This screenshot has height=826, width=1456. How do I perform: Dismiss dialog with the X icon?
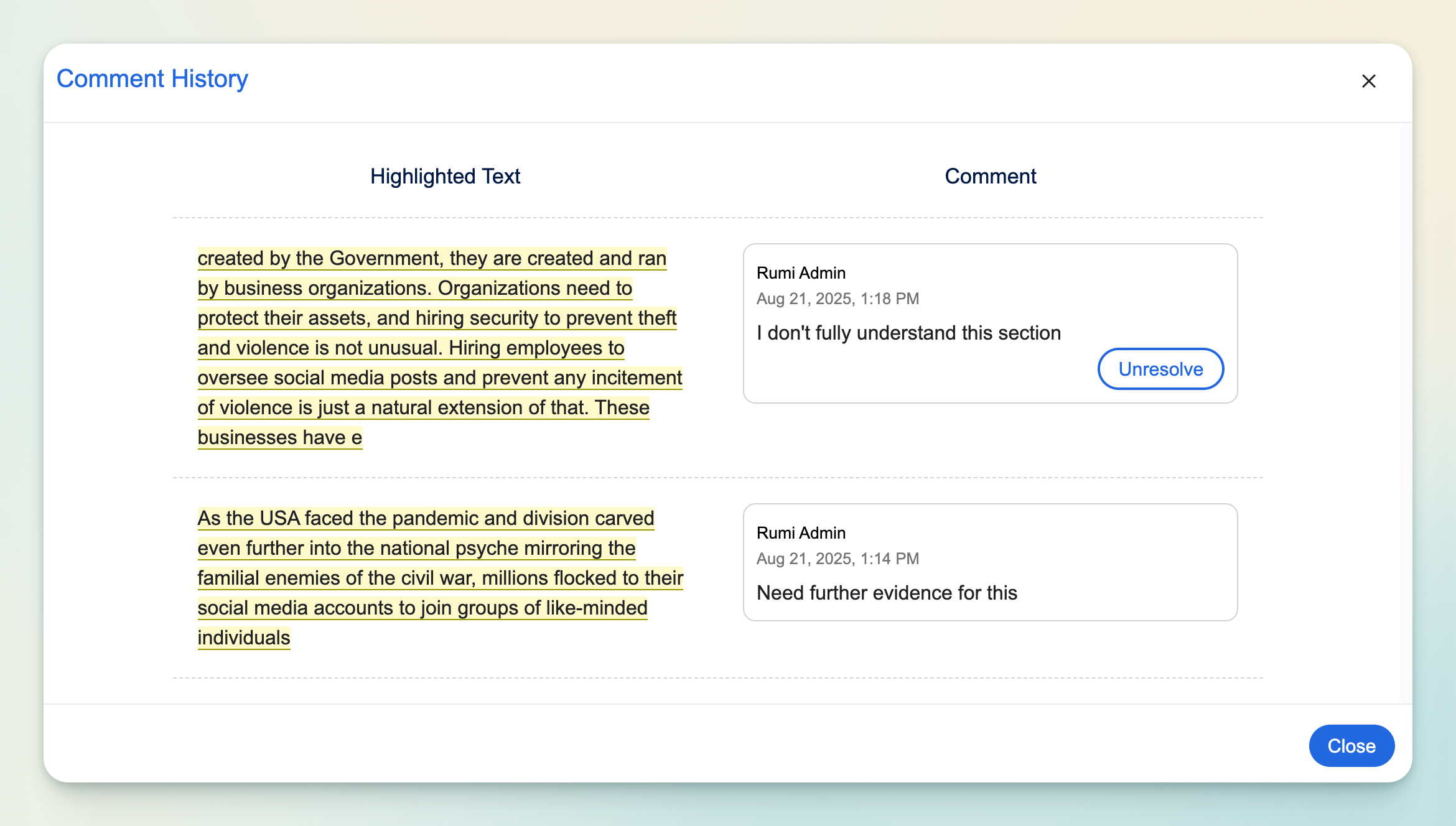(1368, 81)
